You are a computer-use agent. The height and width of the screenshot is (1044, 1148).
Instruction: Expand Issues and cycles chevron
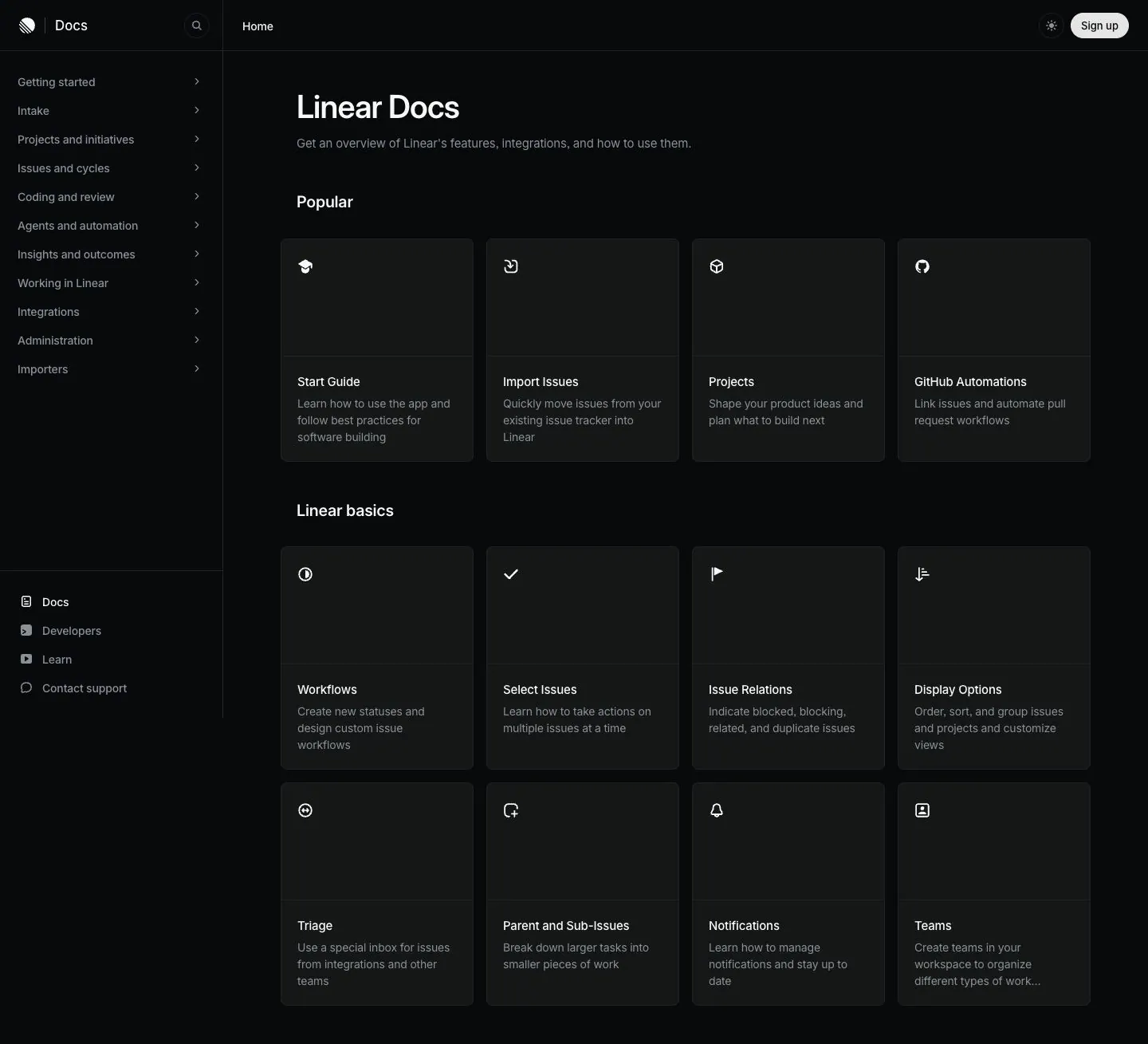[x=197, y=167]
